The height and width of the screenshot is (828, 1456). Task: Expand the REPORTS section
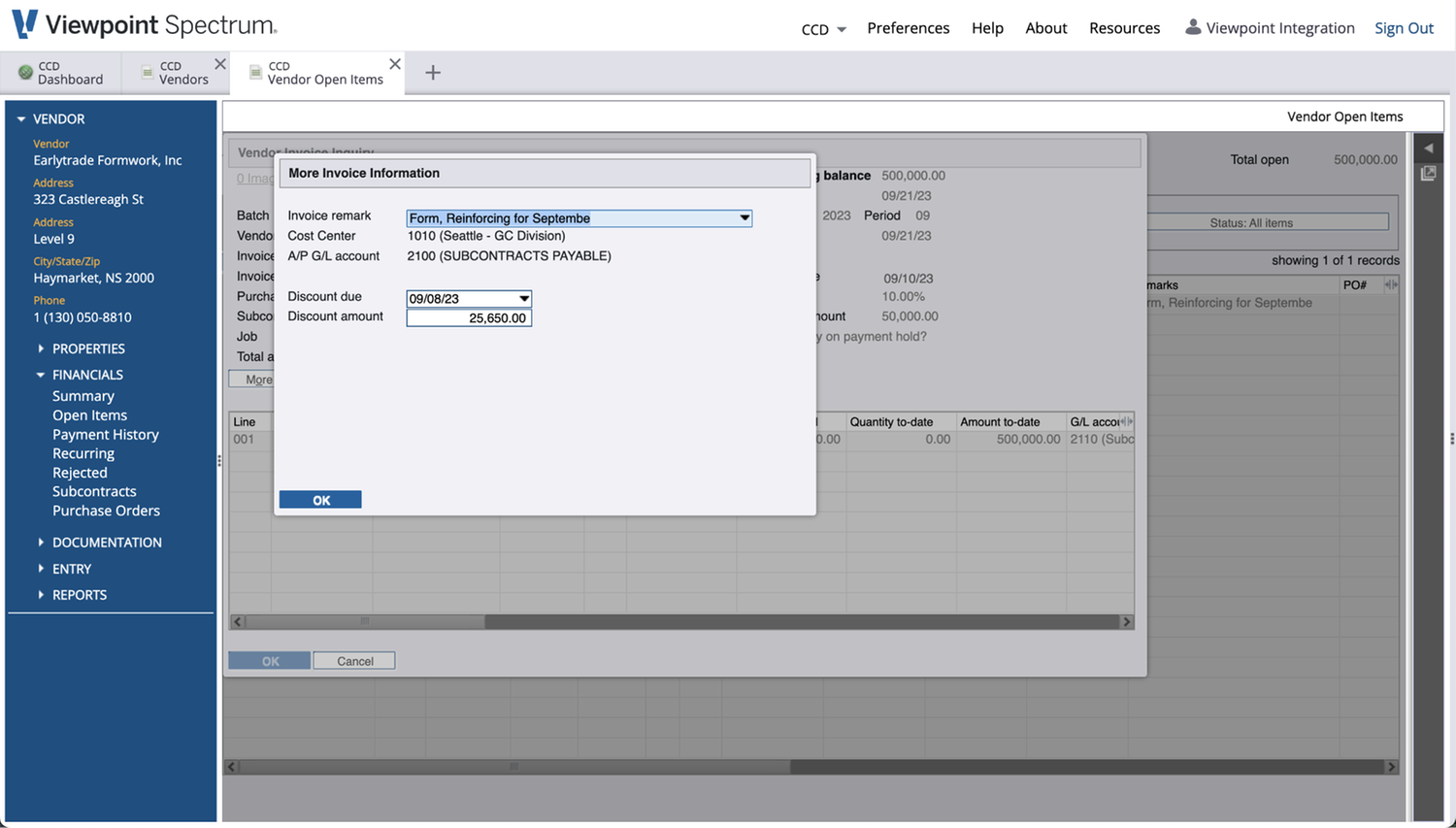tap(41, 594)
